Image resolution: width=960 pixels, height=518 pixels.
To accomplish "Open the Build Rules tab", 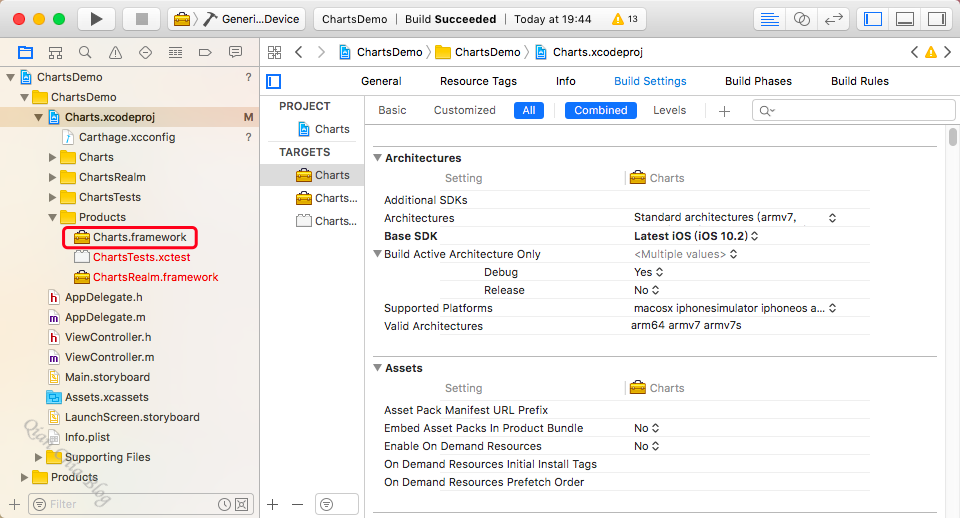I will [860, 81].
